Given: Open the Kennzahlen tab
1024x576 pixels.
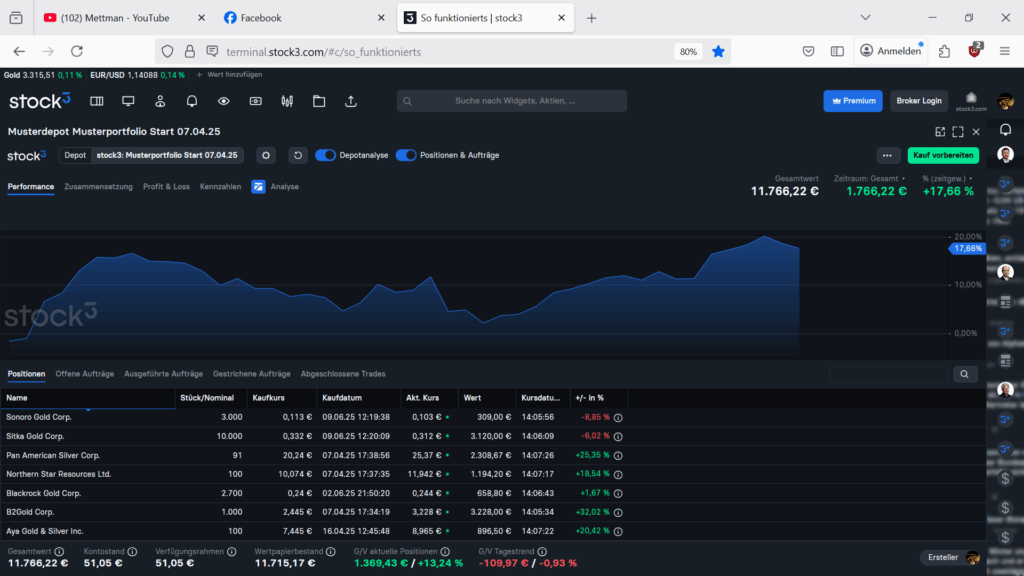Looking at the screenshot, I should pos(220,187).
